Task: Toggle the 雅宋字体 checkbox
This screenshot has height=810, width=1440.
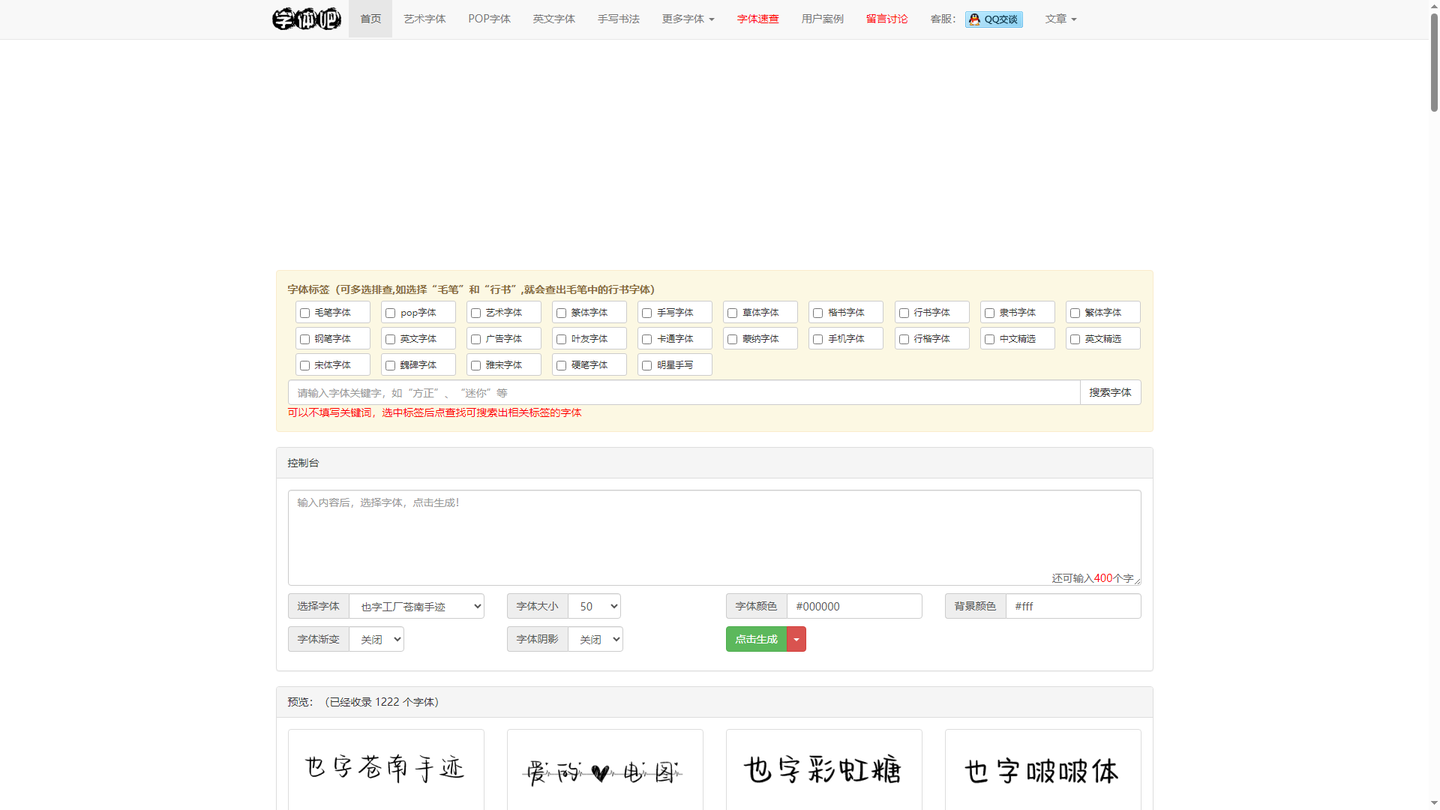Action: pos(476,365)
